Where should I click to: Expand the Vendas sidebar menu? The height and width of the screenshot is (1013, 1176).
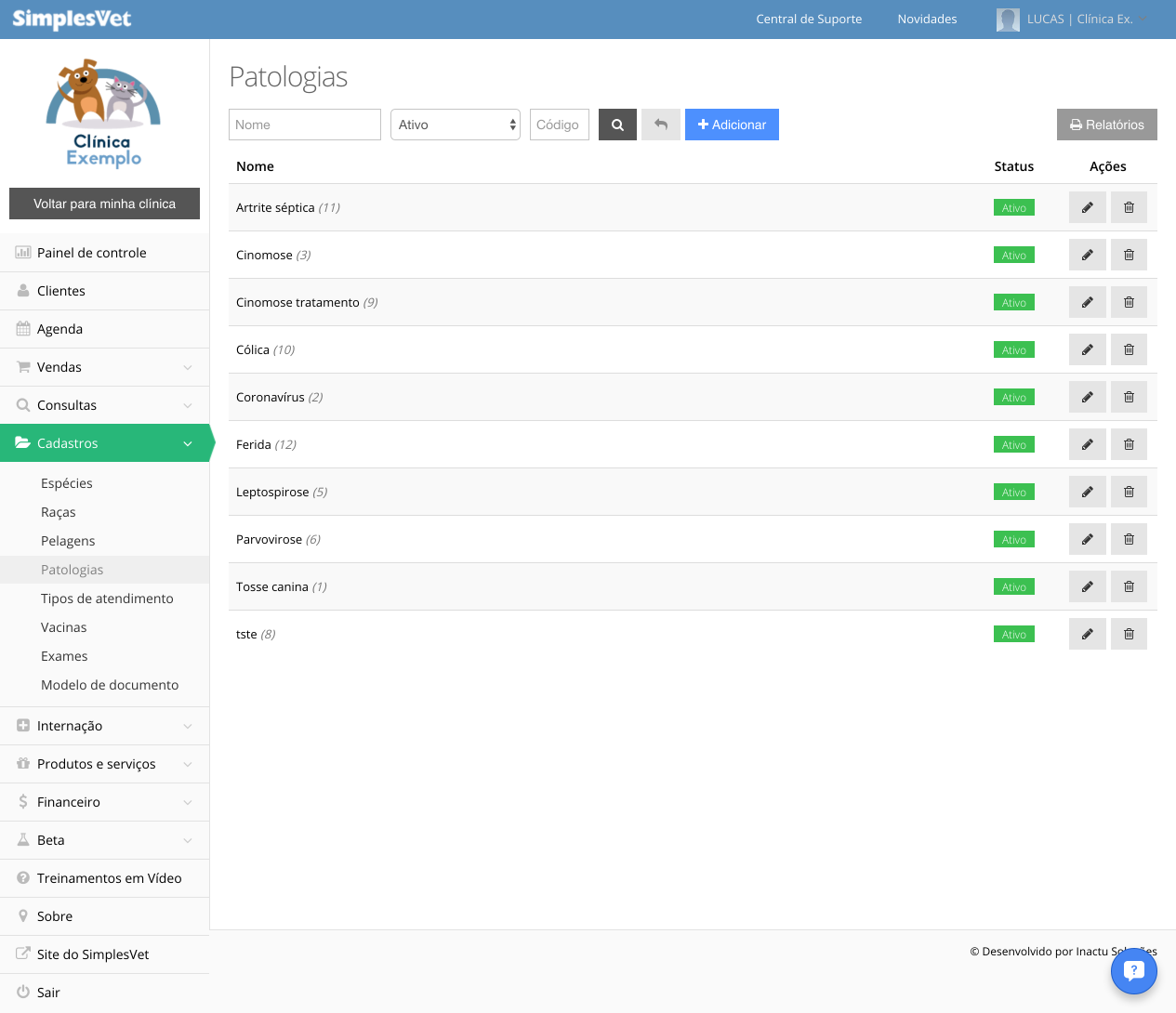(x=104, y=367)
